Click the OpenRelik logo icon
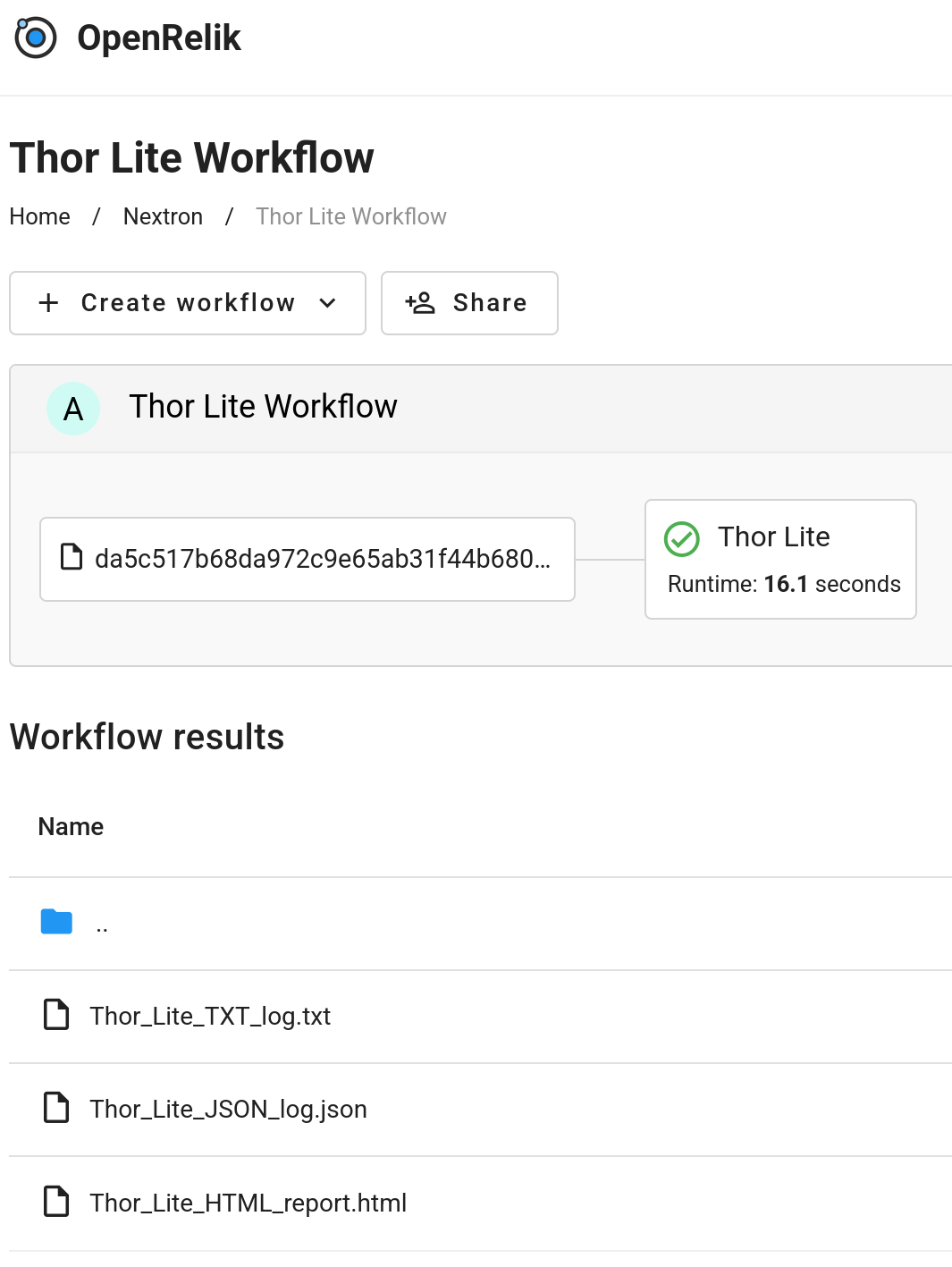Screen dimensions: 952x1267 34,38
